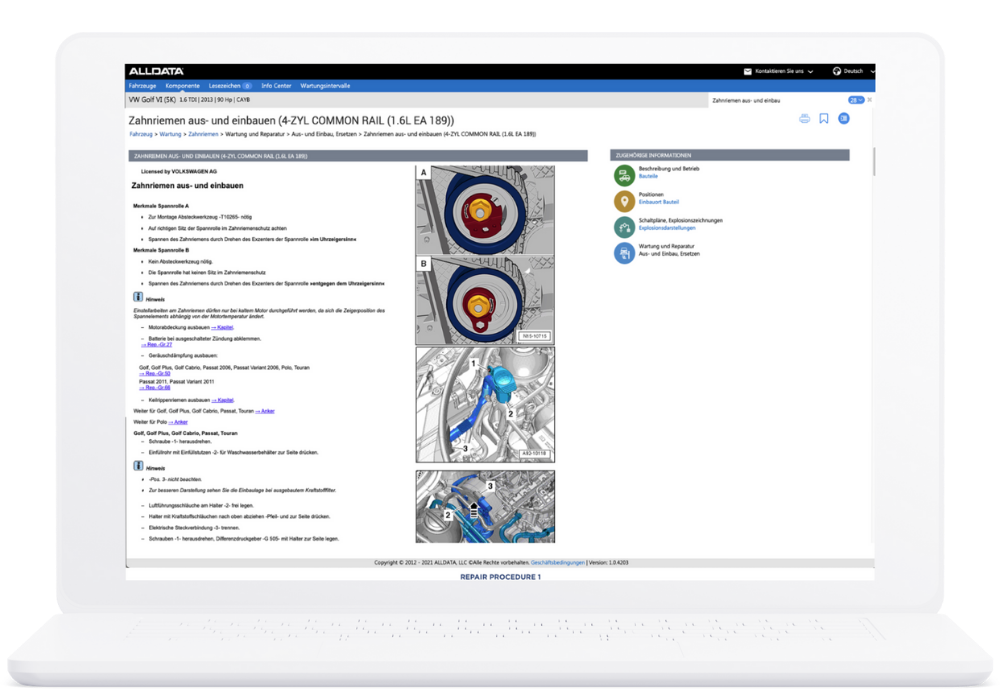Click the teal Schaltpläne icon

(624, 227)
